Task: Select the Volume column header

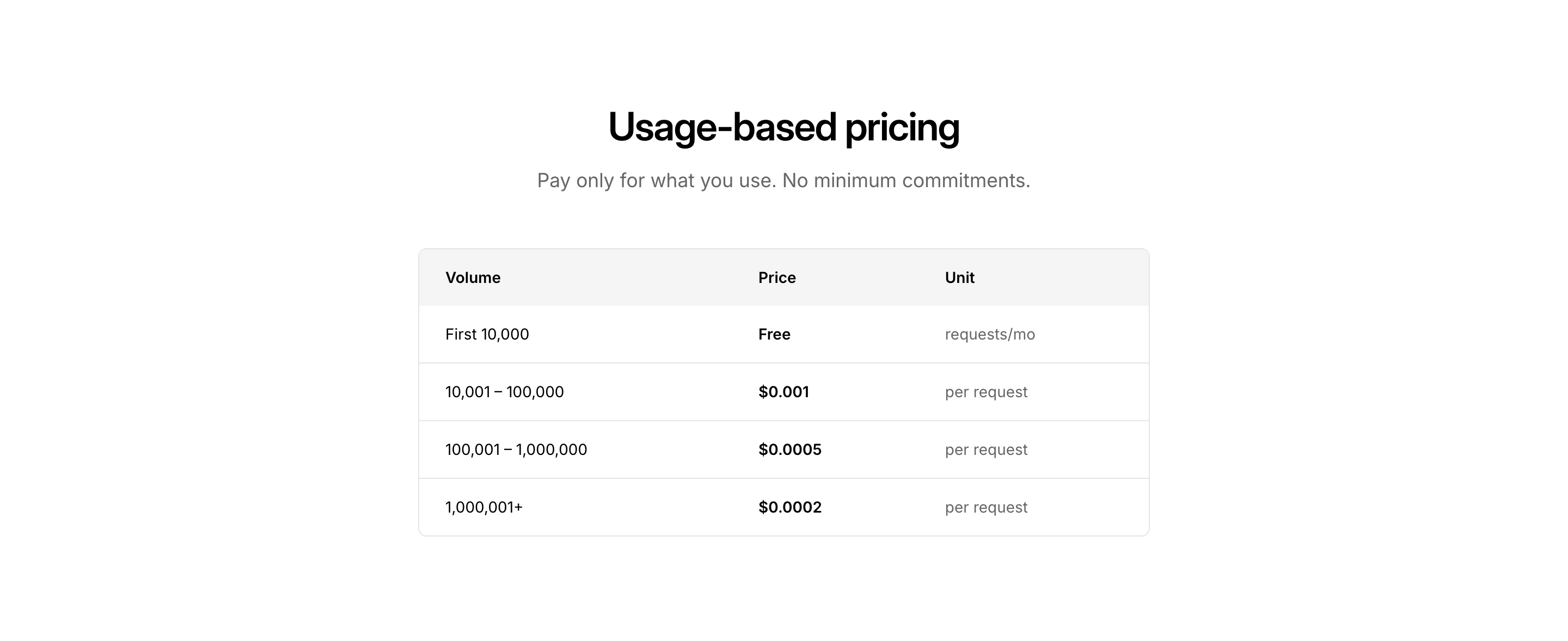Action: (473, 278)
